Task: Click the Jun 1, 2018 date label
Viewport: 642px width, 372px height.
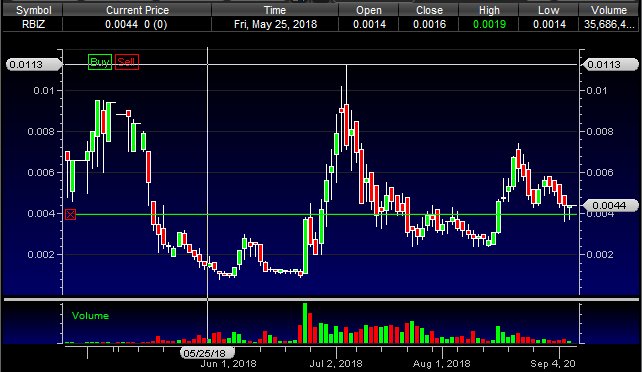Action: 228,363
